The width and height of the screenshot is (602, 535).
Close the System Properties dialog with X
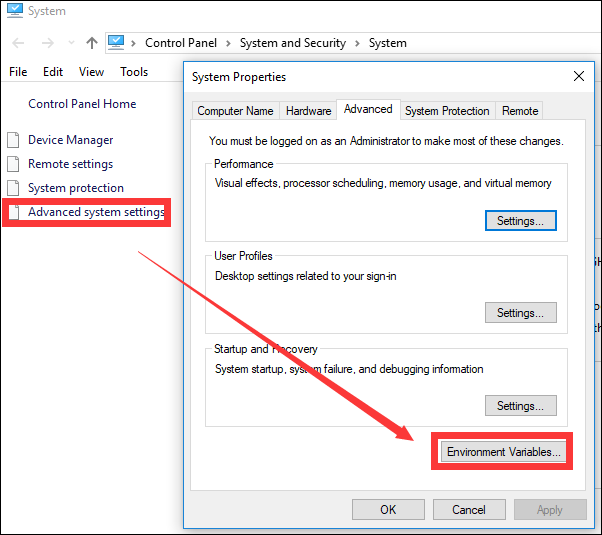coord(578,77)
